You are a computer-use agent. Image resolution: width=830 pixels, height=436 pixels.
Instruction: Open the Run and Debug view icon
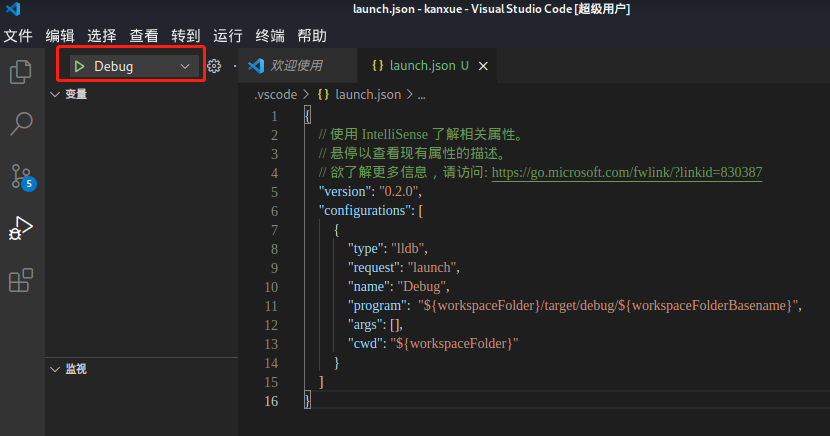(x=20, y=228)
